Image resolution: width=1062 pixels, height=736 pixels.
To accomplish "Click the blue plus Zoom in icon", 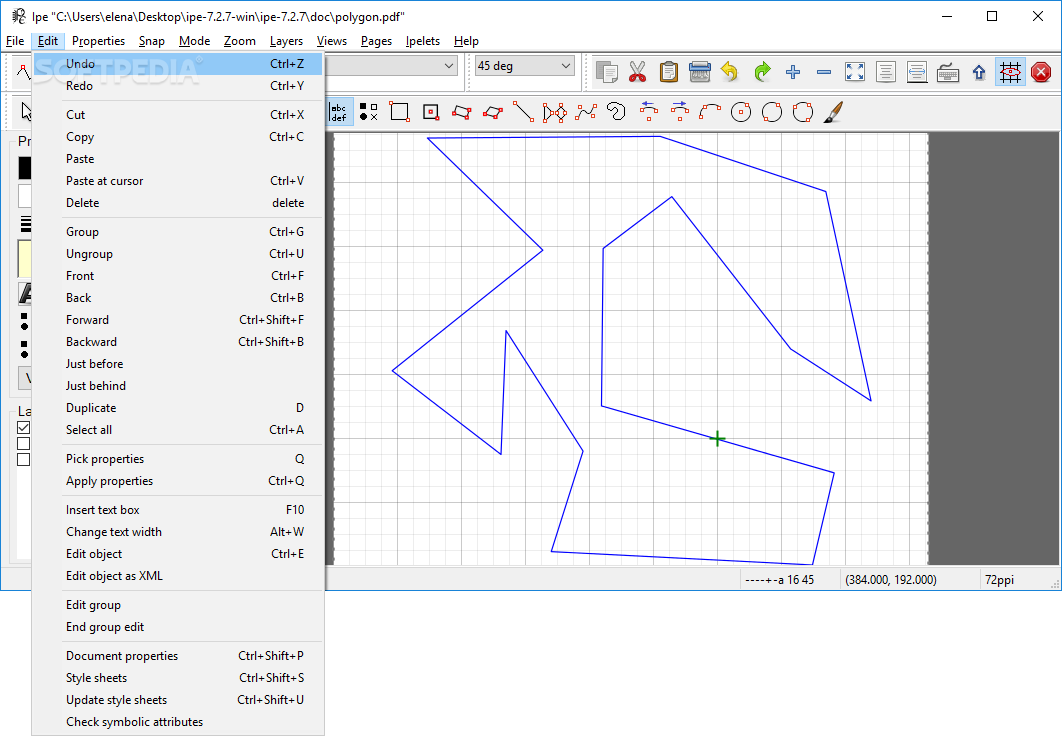I will [793, 72].
